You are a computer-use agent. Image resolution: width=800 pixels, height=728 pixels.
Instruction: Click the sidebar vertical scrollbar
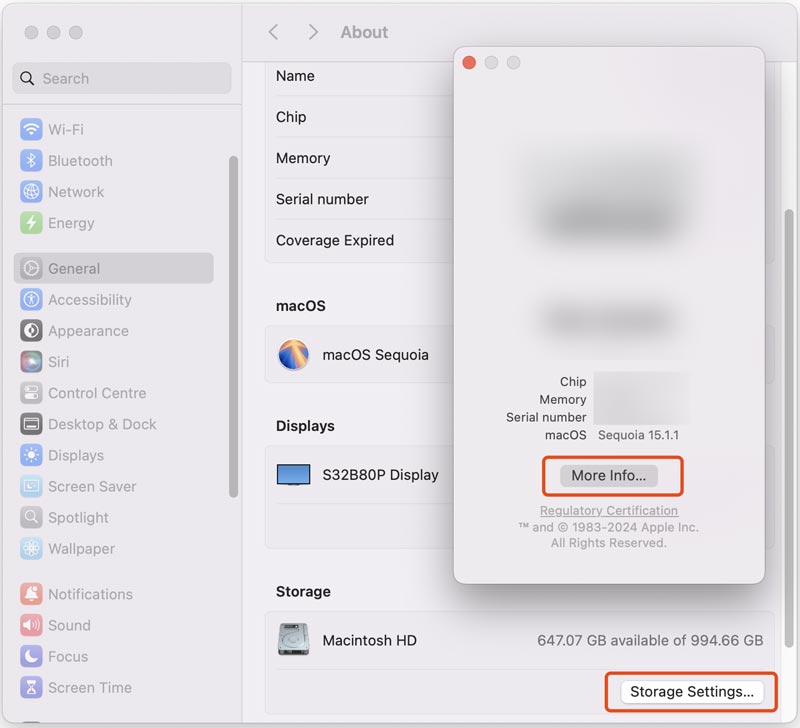click(x=234, y=326)
